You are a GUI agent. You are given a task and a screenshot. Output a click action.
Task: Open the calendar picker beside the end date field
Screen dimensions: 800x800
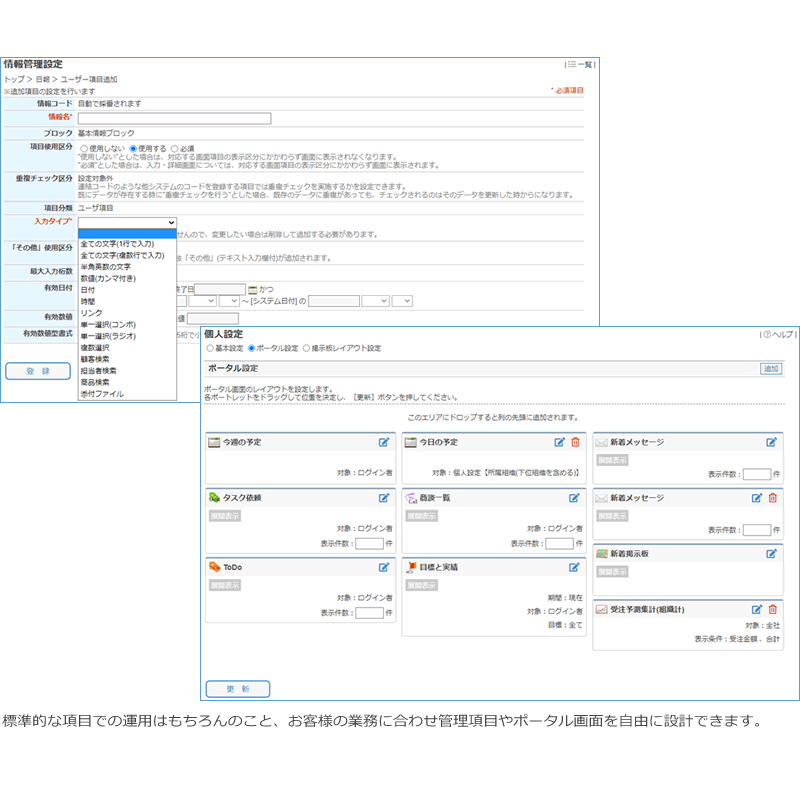click(253, 289)
